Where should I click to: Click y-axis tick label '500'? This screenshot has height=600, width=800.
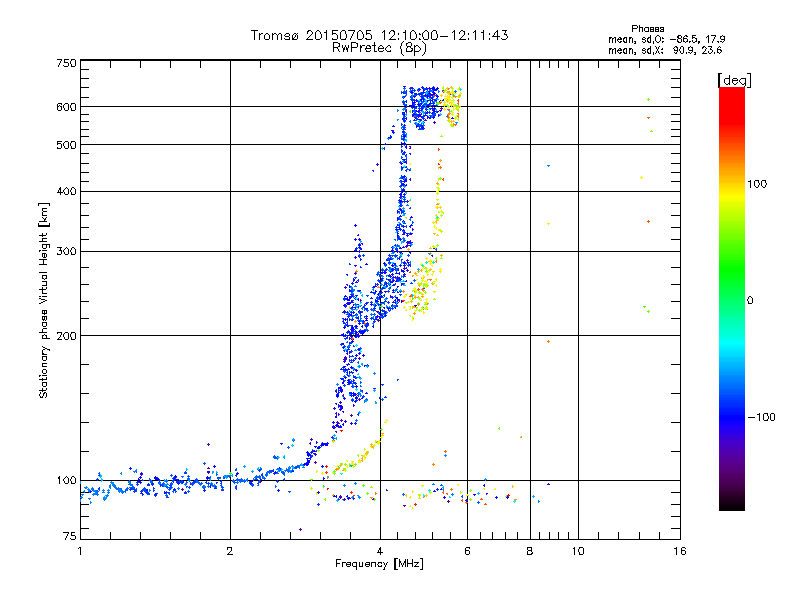pyautogui.click(x=66, y=145)
